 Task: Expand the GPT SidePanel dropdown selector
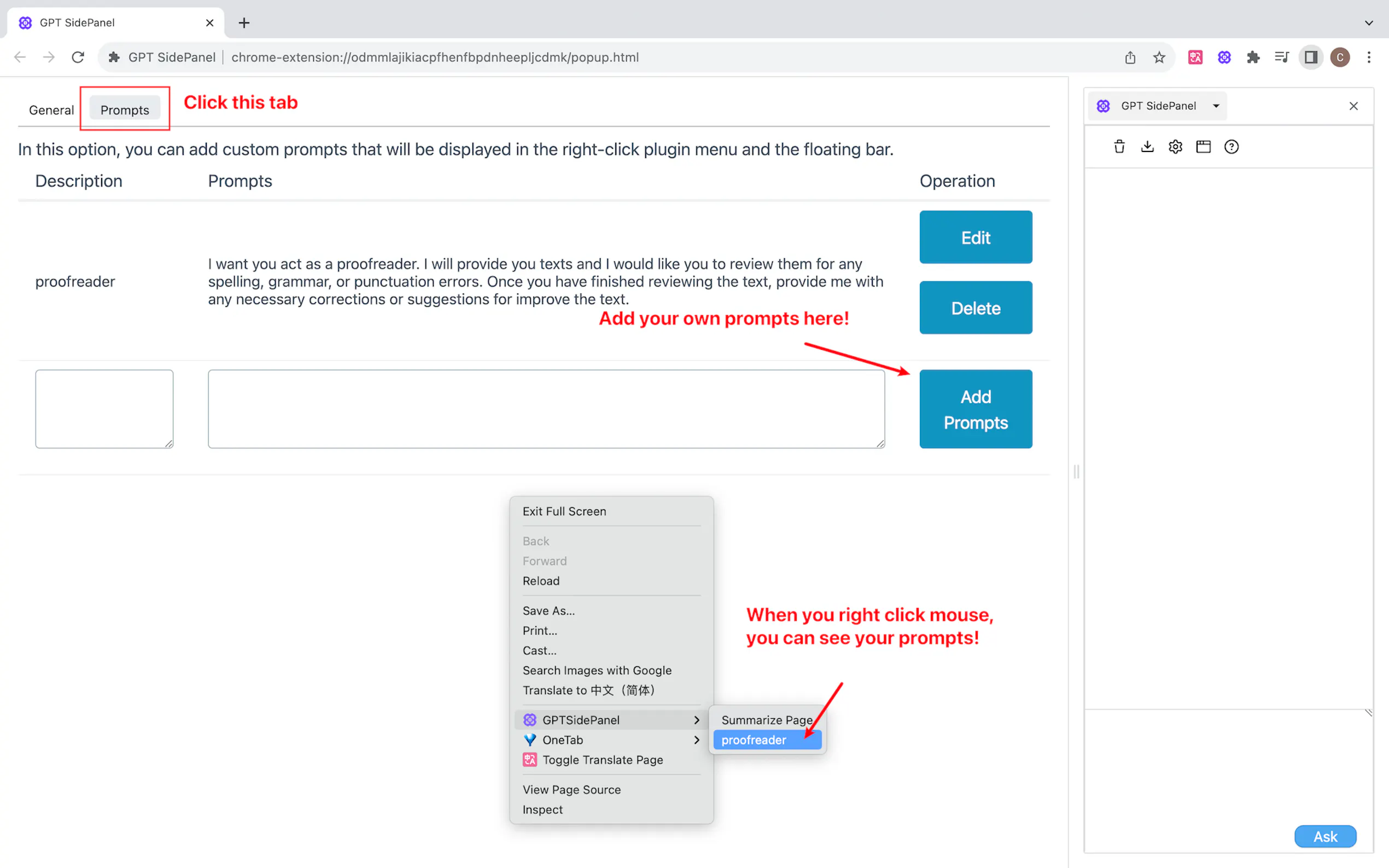coord(1216,106)
